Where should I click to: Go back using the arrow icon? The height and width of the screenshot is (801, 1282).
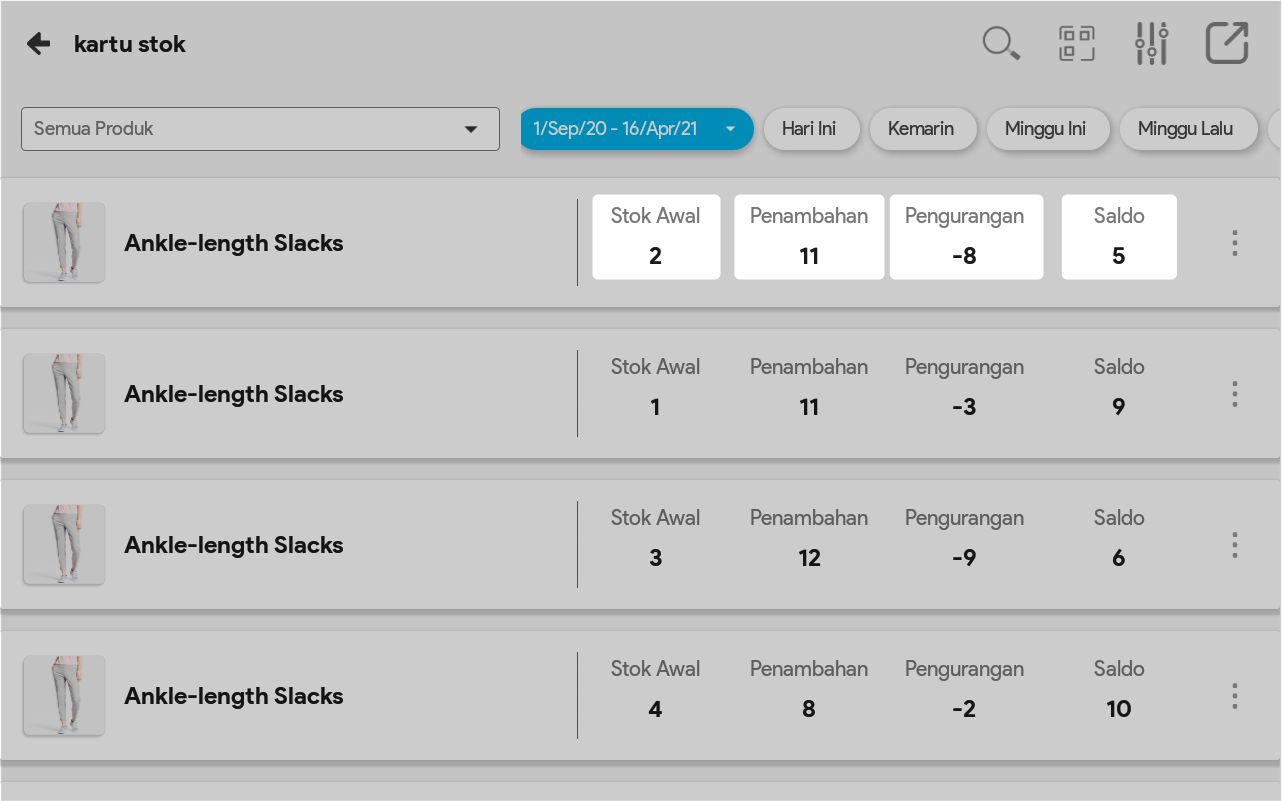pos(38,44)
